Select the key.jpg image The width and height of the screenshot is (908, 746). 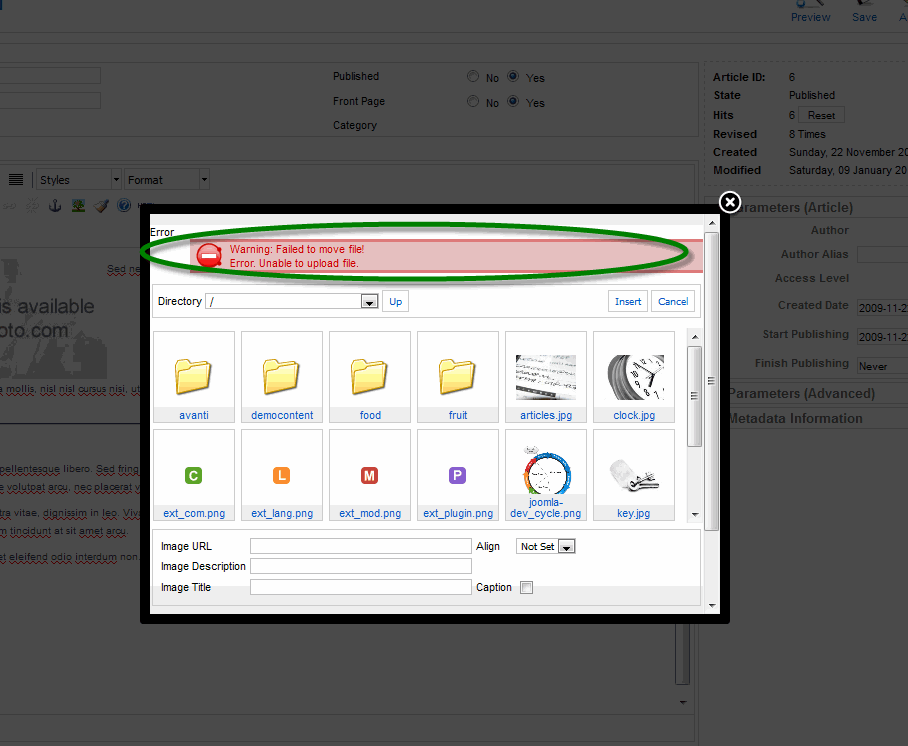pos(635,475)
